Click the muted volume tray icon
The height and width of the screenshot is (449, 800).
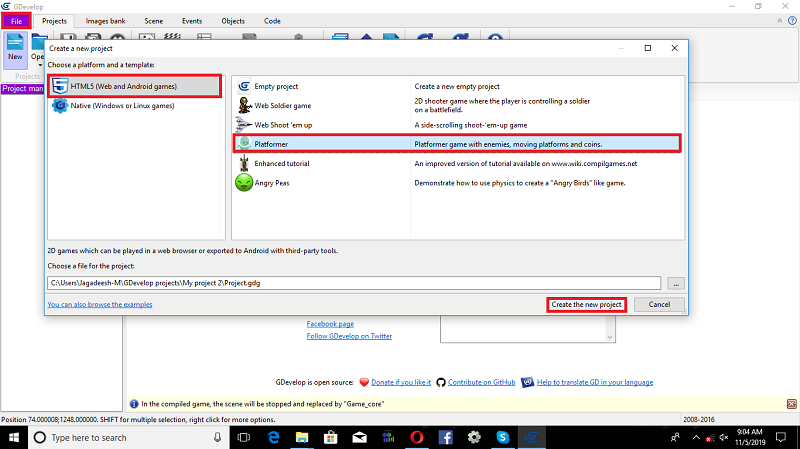(x=723, y=438)
